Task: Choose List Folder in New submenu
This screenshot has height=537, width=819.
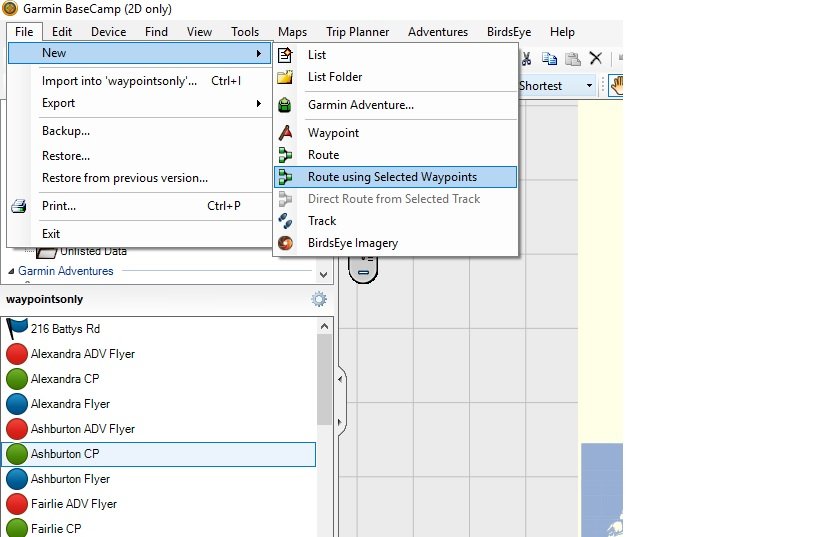Action: tap(395, 77)
